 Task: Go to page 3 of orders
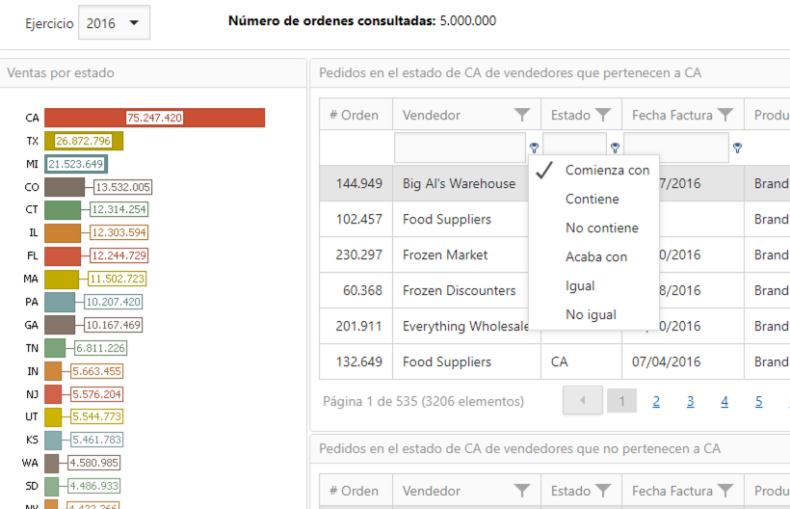[x=690, y=401]
